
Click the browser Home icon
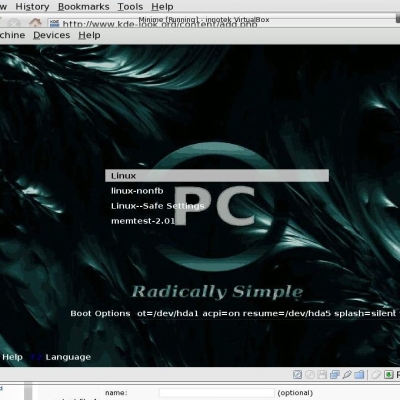(35, 23)
